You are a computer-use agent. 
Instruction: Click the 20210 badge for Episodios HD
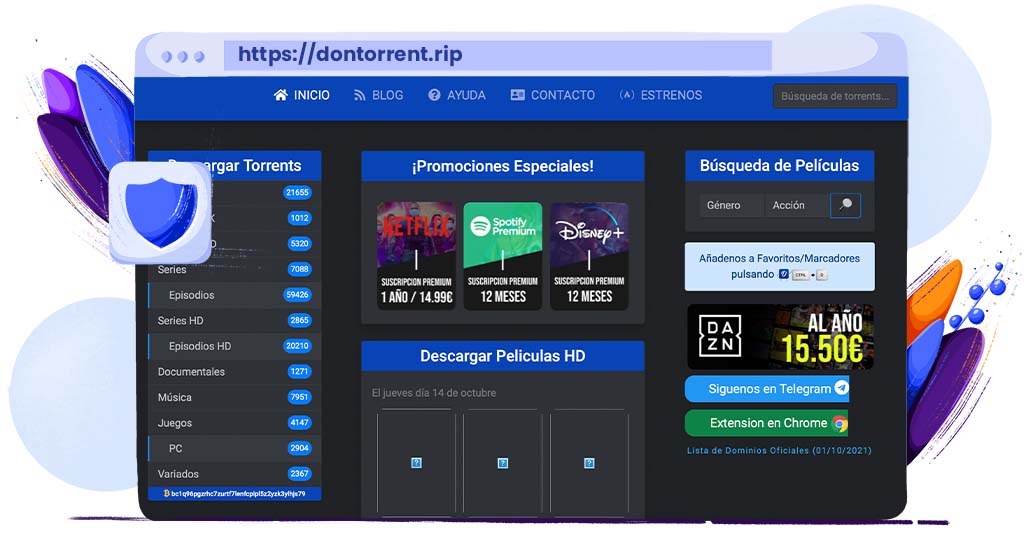[x=297, y=346]
